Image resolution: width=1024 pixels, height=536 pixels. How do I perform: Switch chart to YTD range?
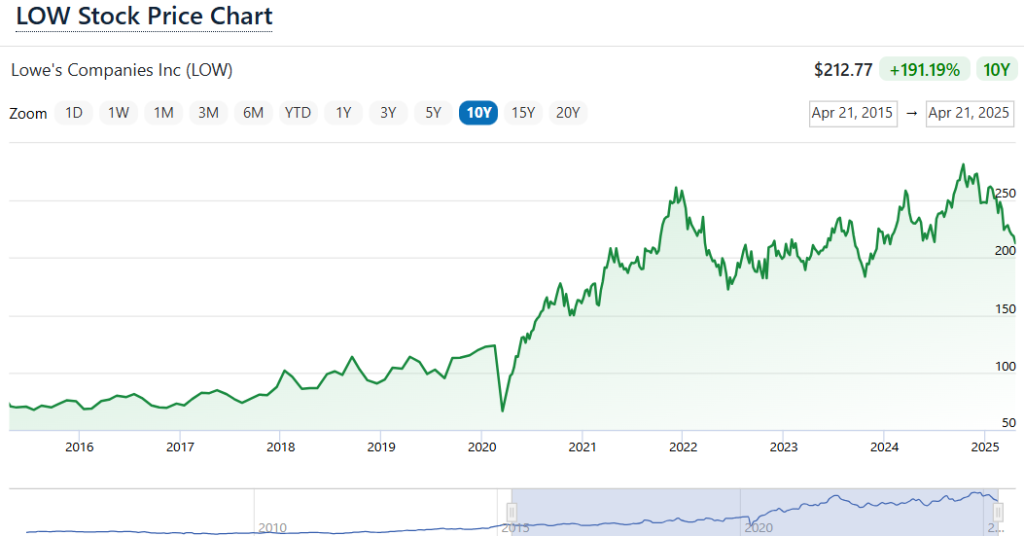tap(298, 113)
